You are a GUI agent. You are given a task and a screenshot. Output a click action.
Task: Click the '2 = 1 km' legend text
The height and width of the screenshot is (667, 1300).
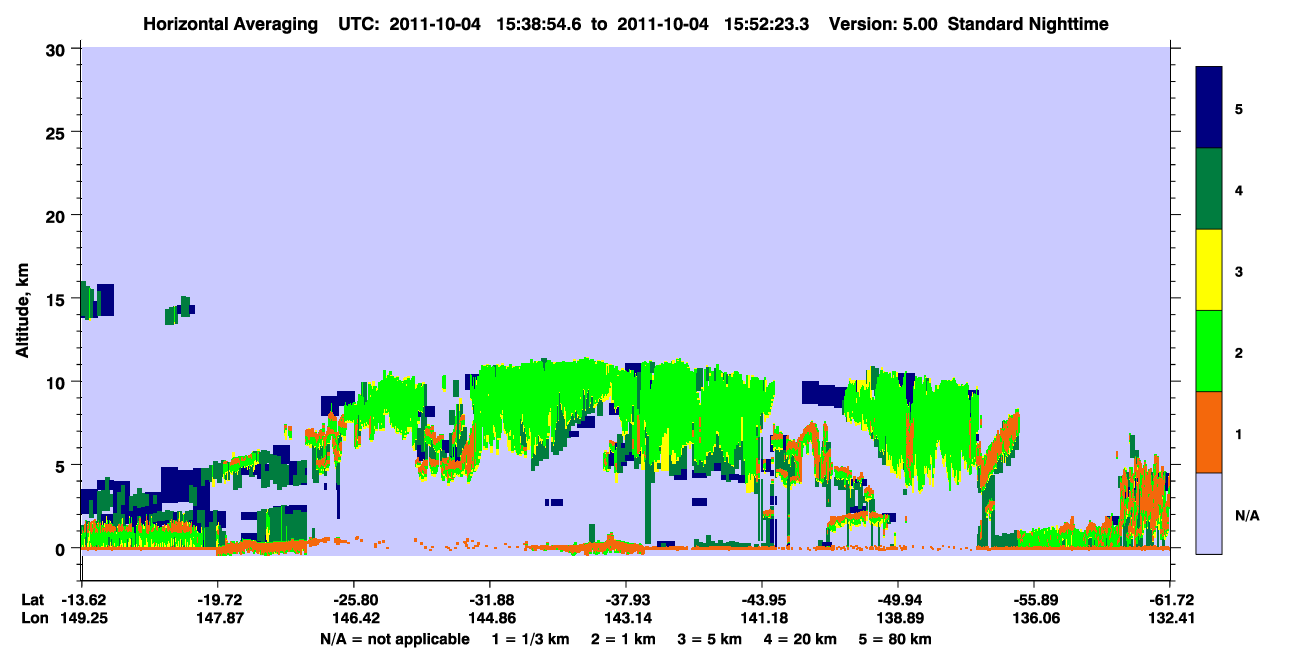[x=624, y=638]
